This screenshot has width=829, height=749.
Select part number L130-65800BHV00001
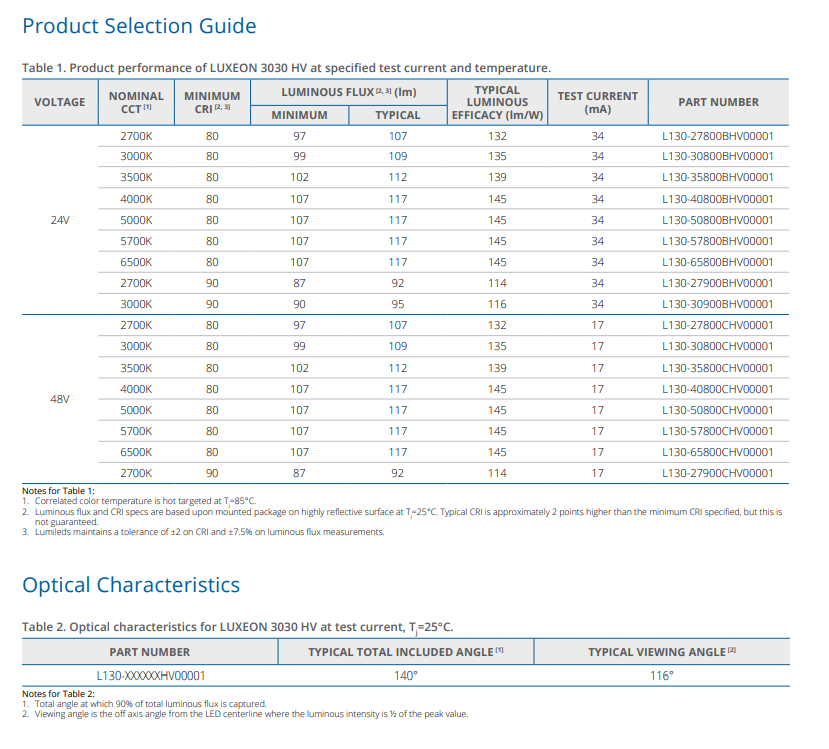point(717,262)
